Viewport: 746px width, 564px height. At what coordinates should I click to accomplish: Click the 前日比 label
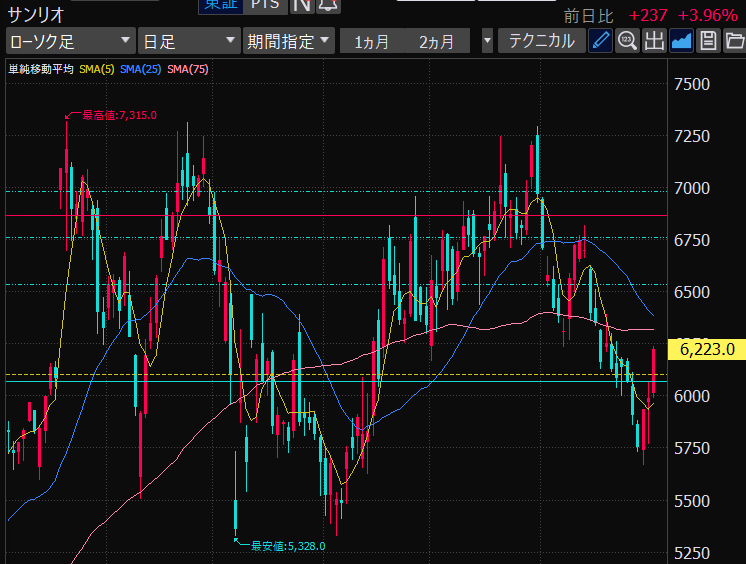click(x=589, y=17)
